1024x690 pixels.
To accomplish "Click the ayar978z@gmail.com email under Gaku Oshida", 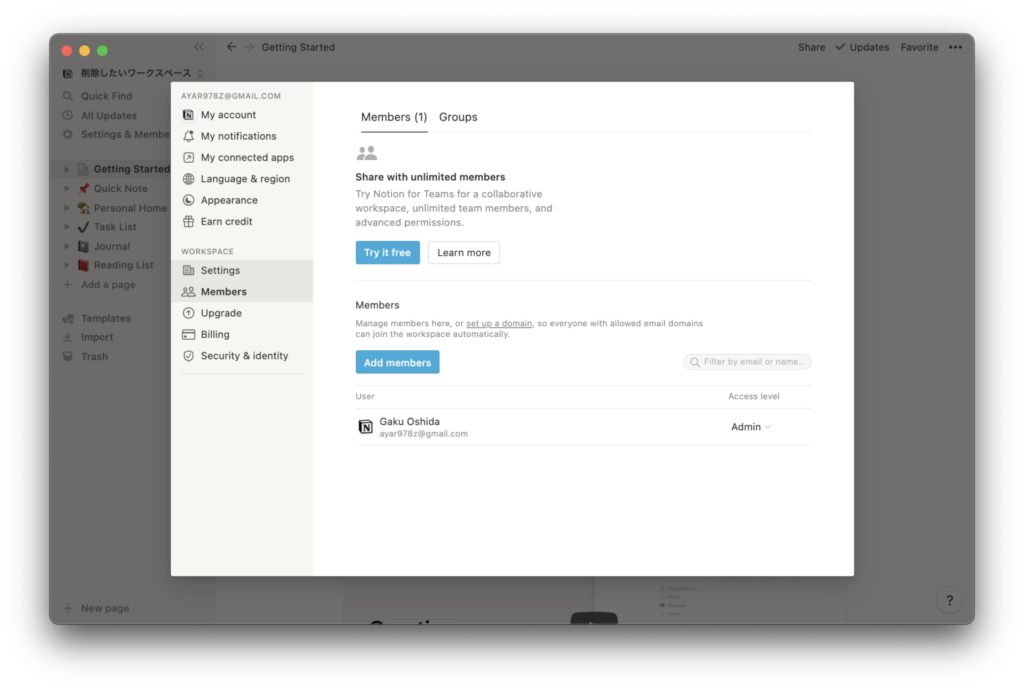I will coord(423,434).
